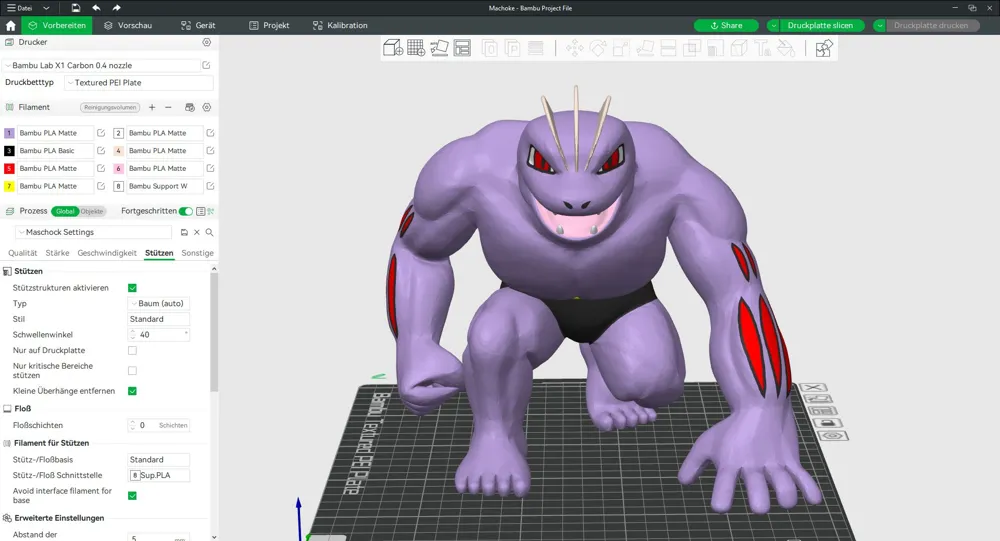Click the Support painting tool icon
The image size is (1000, 541).
coord(715,48)
